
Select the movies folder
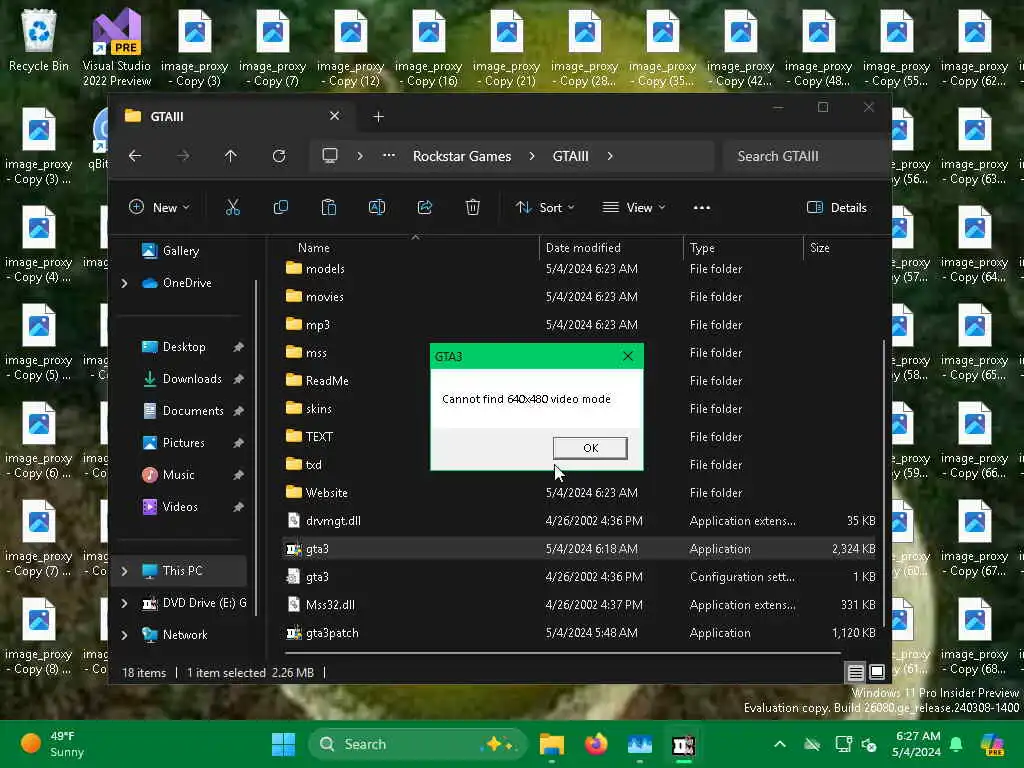[580, 297]
